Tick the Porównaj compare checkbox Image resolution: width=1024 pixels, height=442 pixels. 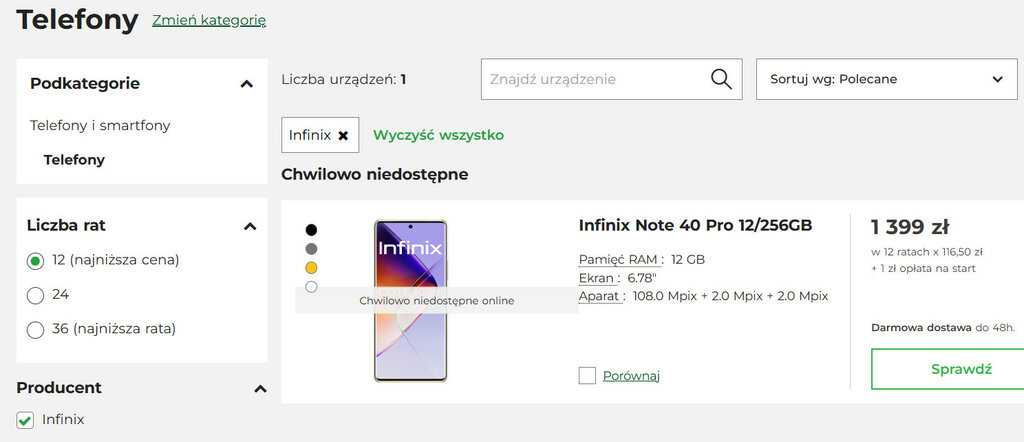coord(587,376)
